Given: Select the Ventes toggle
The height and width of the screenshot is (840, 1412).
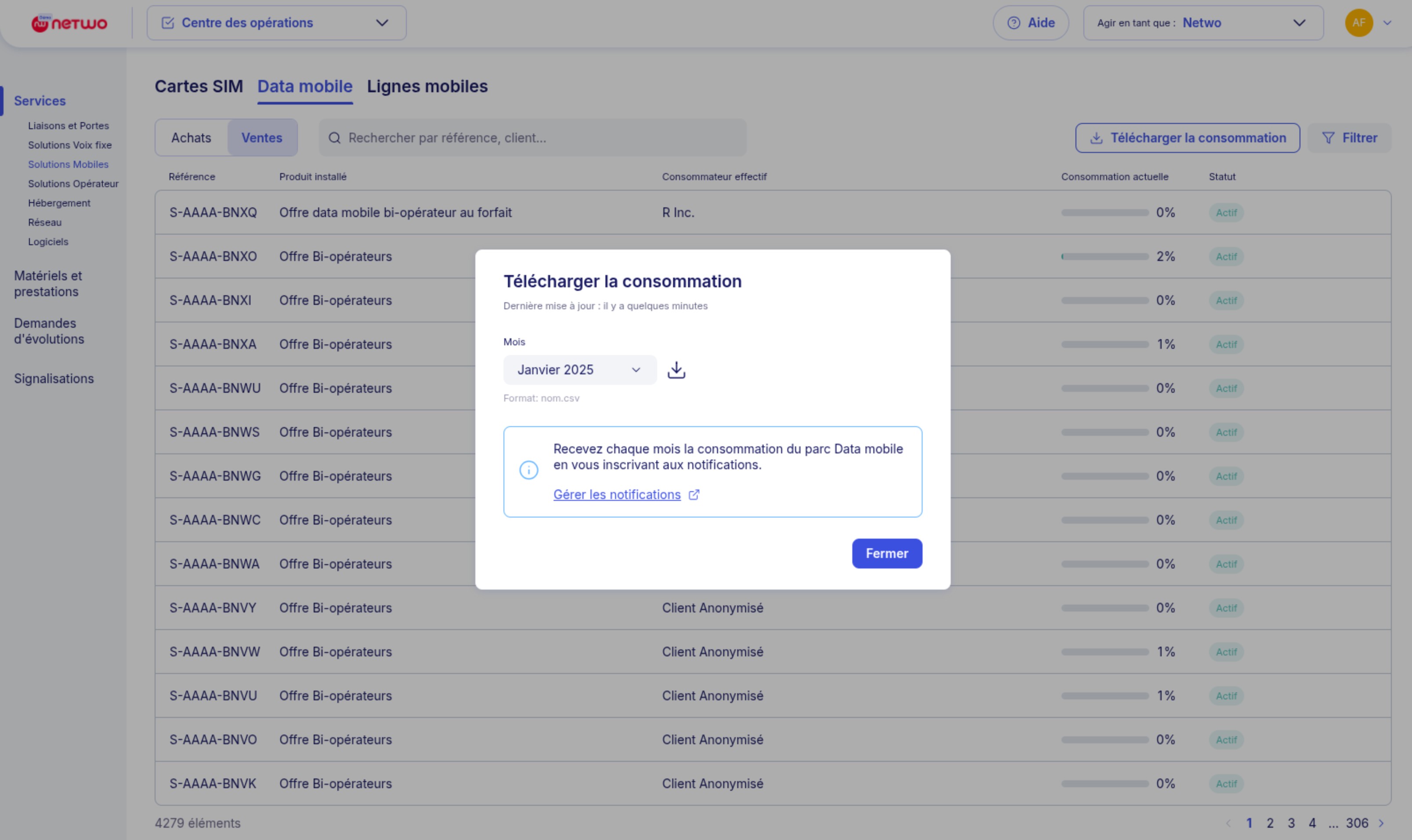Looking at the screenshot, I should [261, 138].
